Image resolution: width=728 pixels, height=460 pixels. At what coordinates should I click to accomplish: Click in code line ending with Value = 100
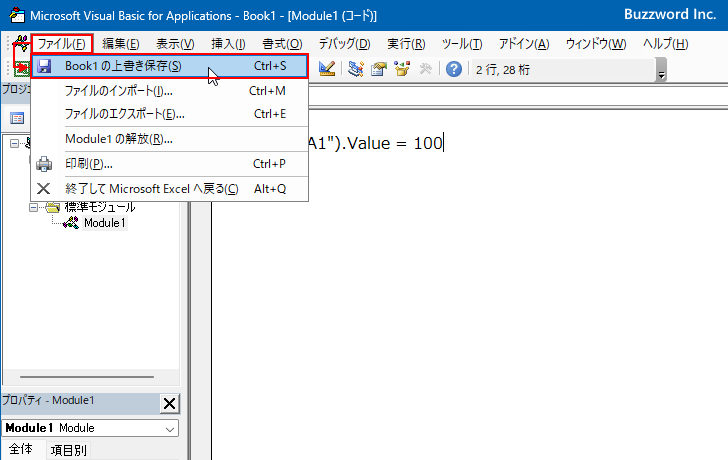(375, 143)
